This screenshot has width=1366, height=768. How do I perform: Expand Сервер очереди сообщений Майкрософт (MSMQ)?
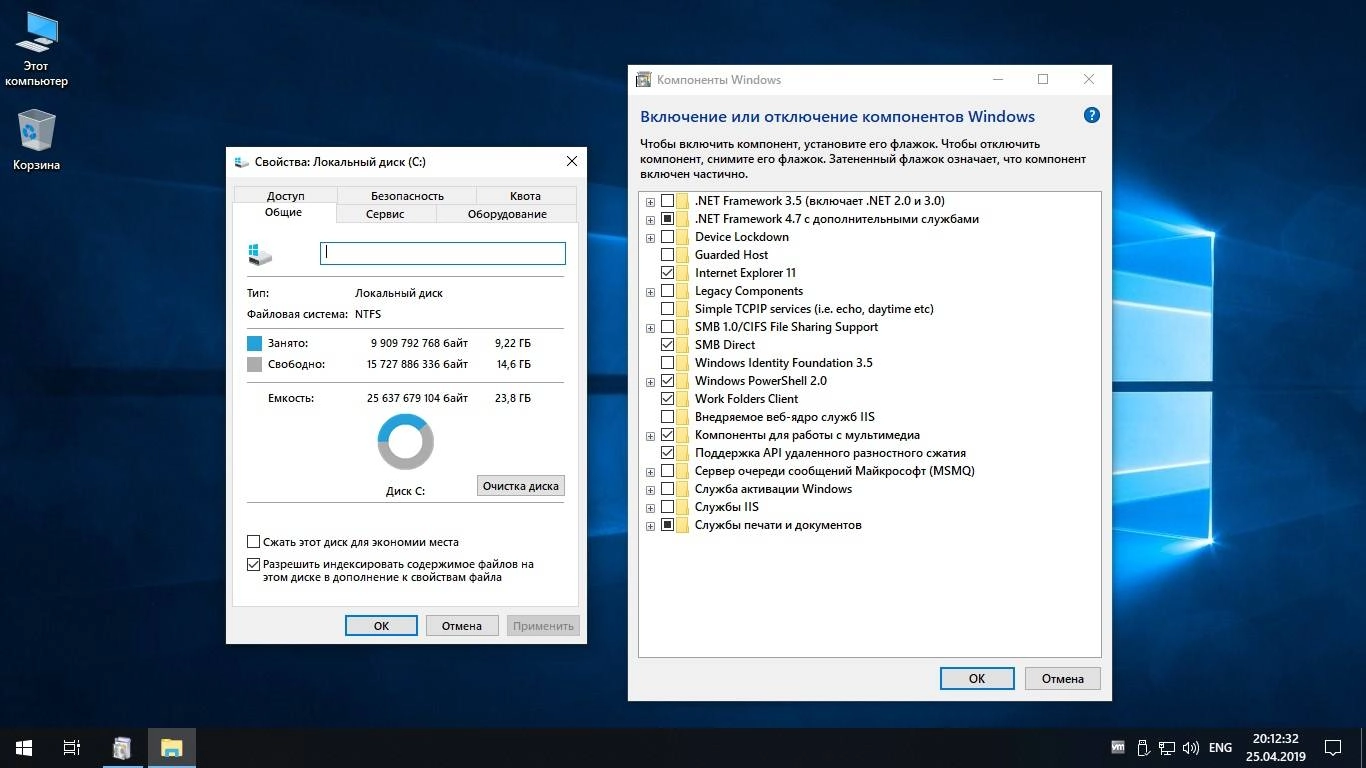pyautogui.click(x=651, y=471)
